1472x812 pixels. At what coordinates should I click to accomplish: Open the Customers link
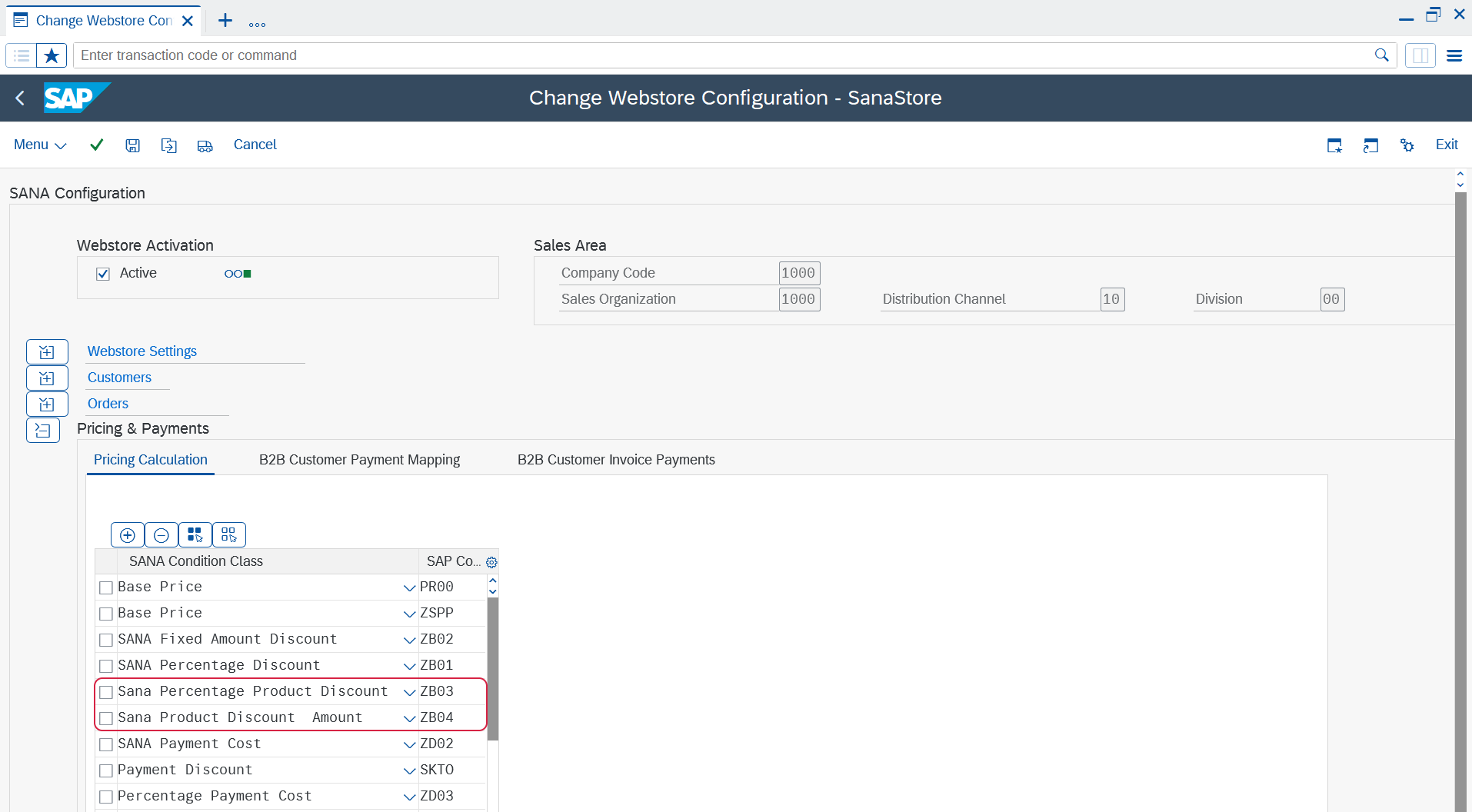[x=119, y=378]
